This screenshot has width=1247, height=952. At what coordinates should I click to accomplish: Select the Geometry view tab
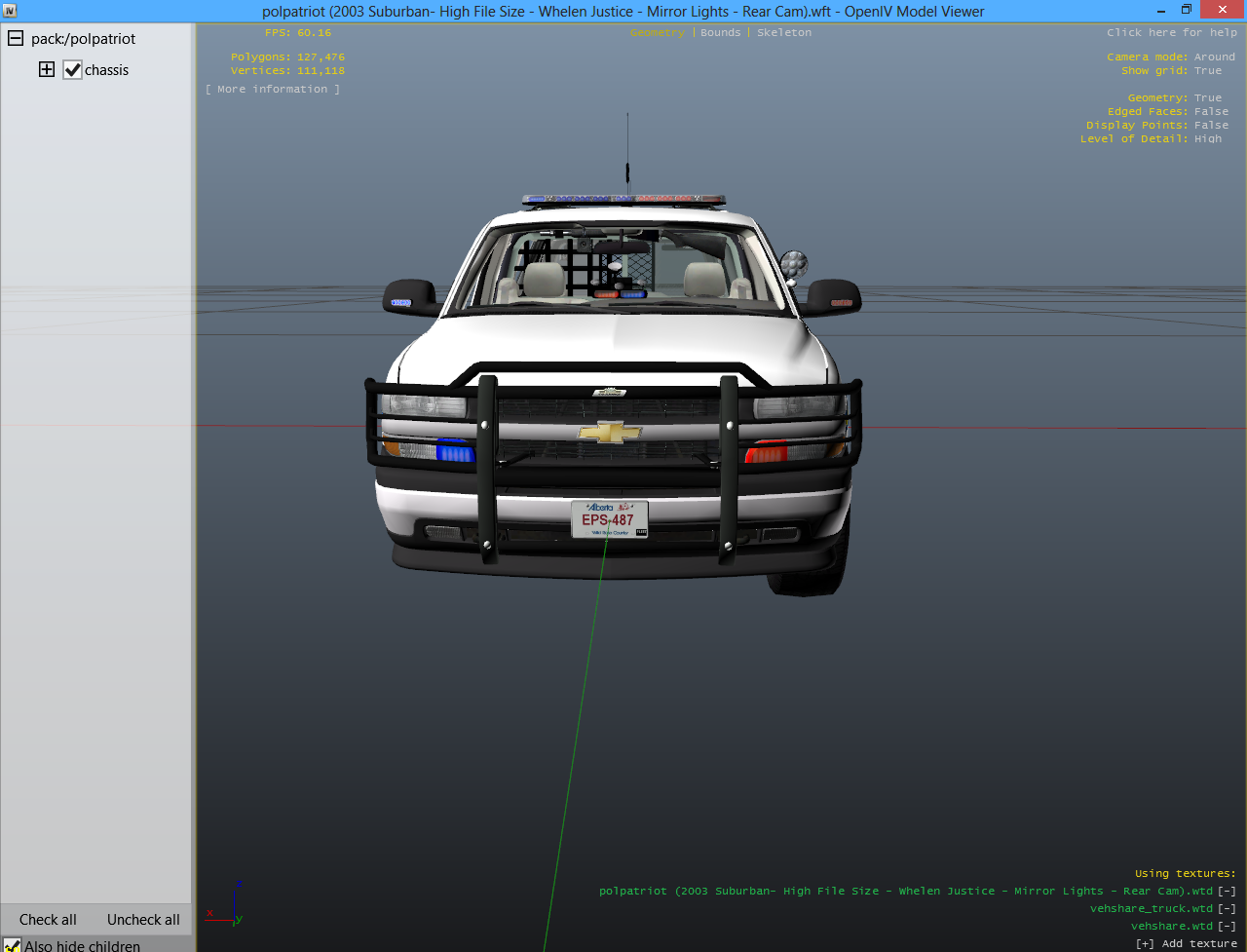tap(658, 32)
